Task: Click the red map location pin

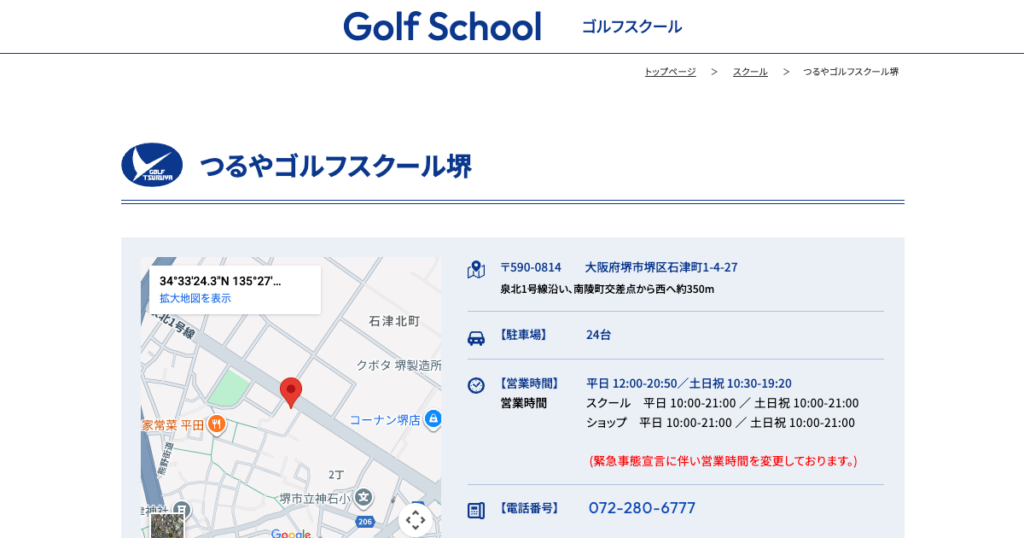Action: coord(290,391)
